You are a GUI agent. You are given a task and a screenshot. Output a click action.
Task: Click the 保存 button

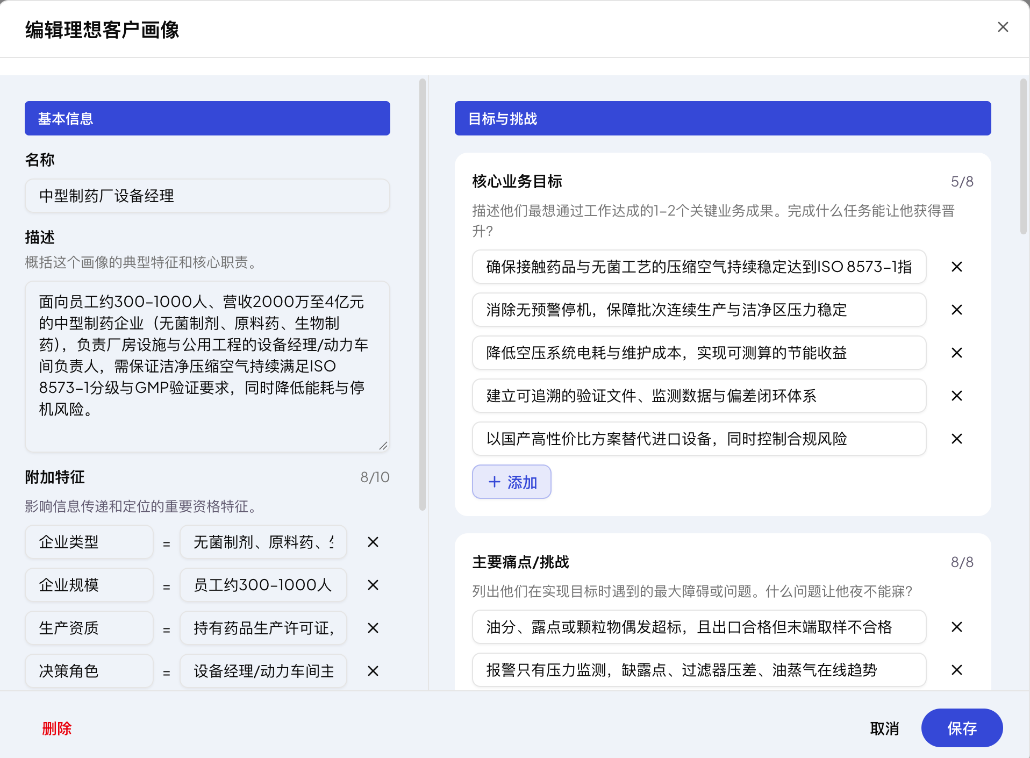tap(962, 728)
